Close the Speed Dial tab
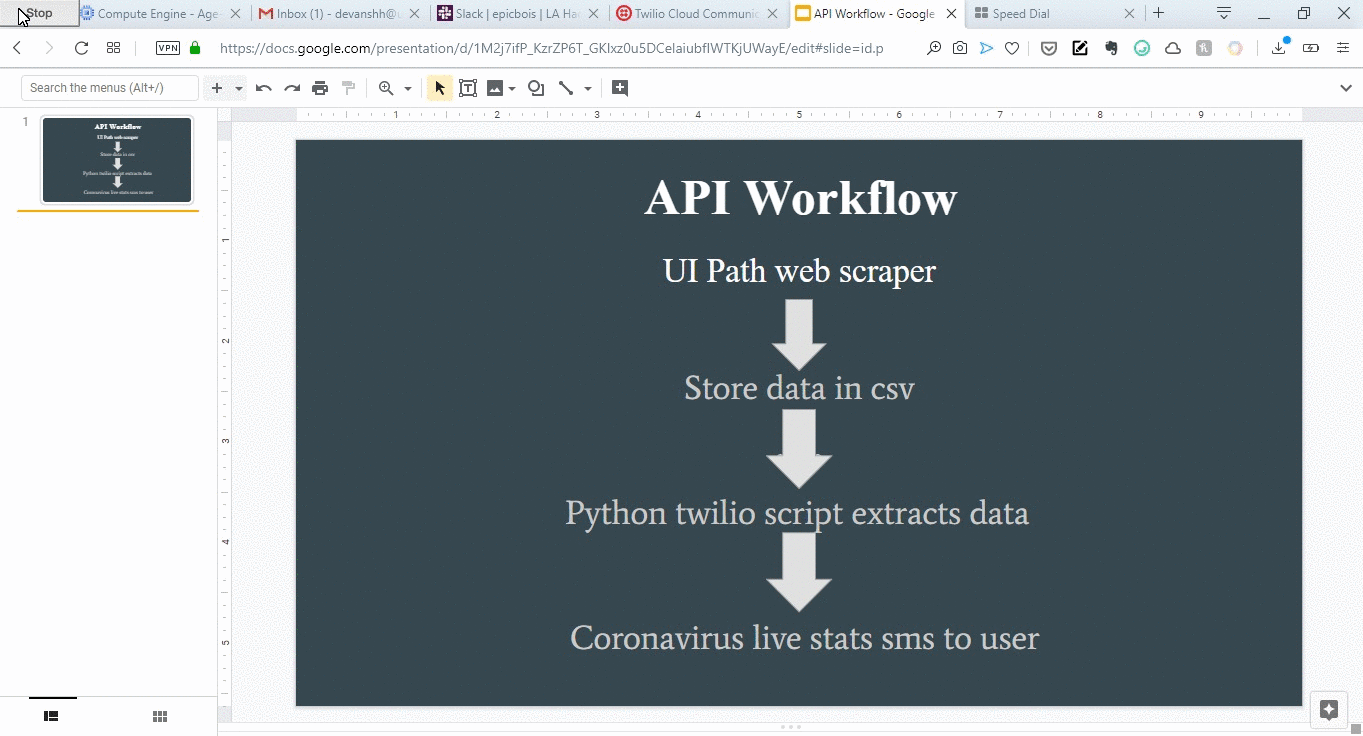Image resolution: width=1363 pixels, height=736 pixels. (1129, 14)
